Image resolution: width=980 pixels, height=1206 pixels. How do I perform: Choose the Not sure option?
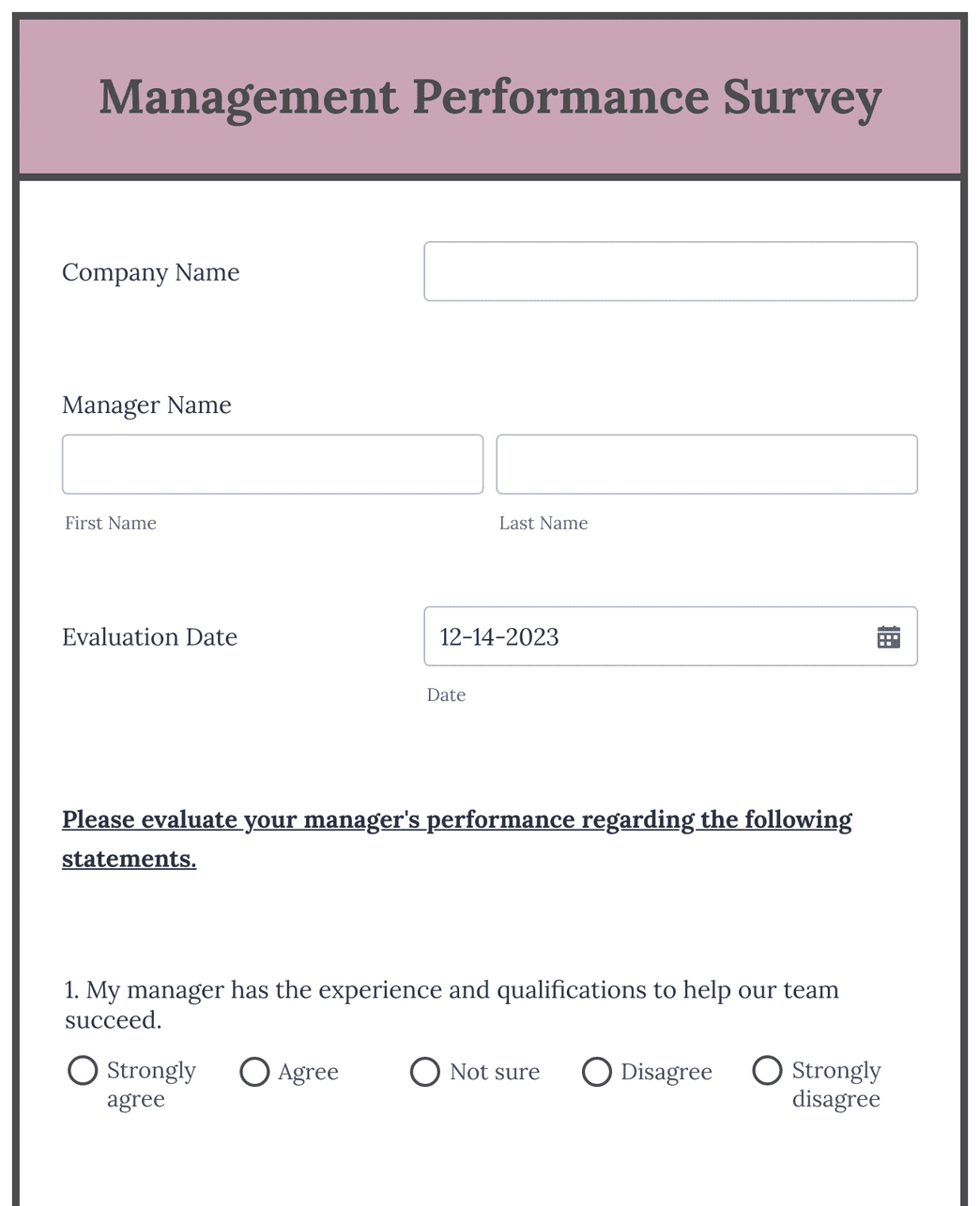425,1071
